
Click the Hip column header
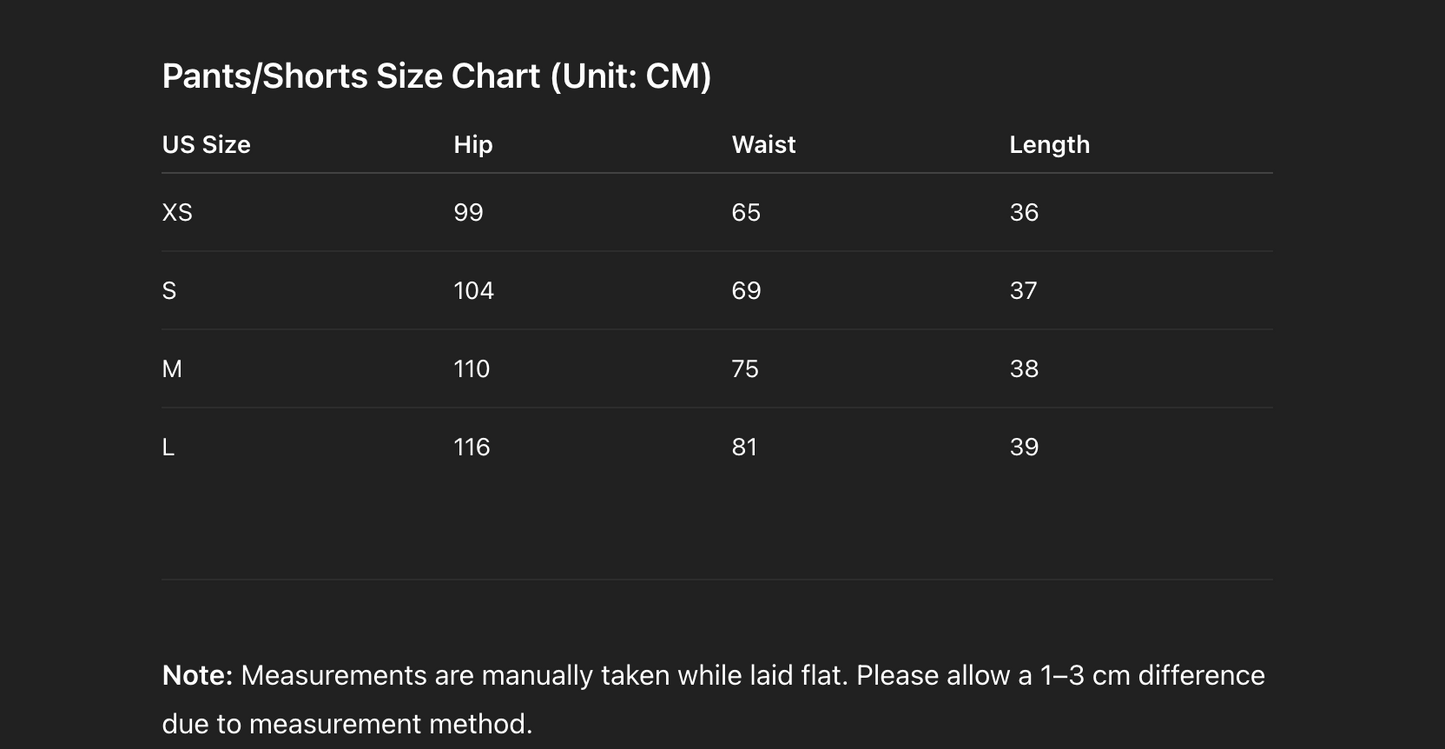473,144
